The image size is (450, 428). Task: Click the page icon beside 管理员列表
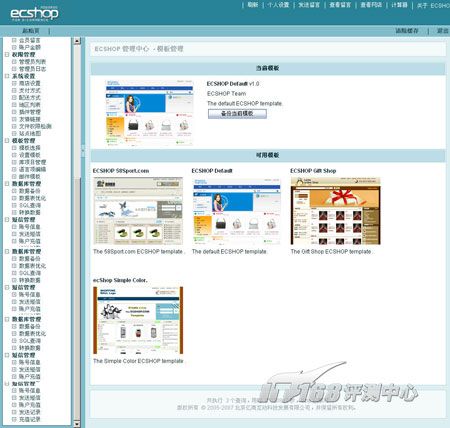click(14, 62)
